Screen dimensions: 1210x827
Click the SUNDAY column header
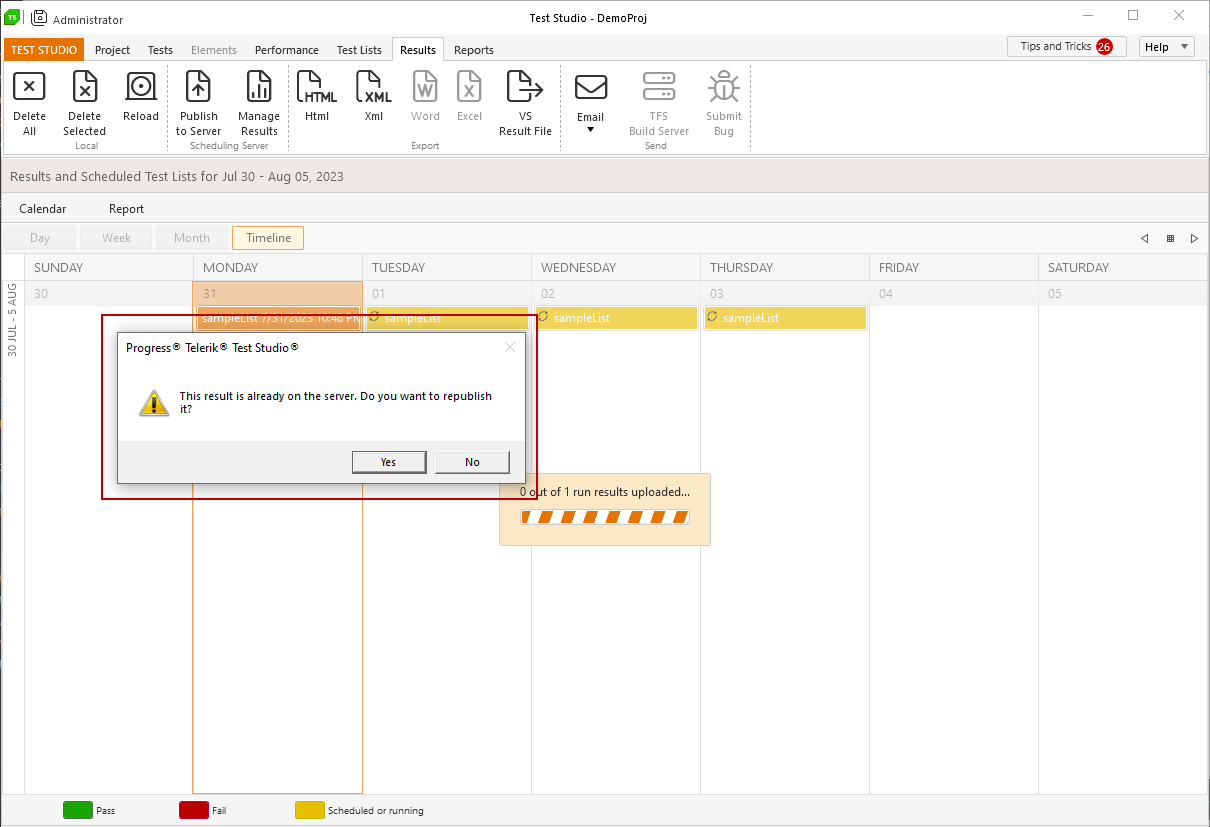pyautogui.click(x=109, y=268)
